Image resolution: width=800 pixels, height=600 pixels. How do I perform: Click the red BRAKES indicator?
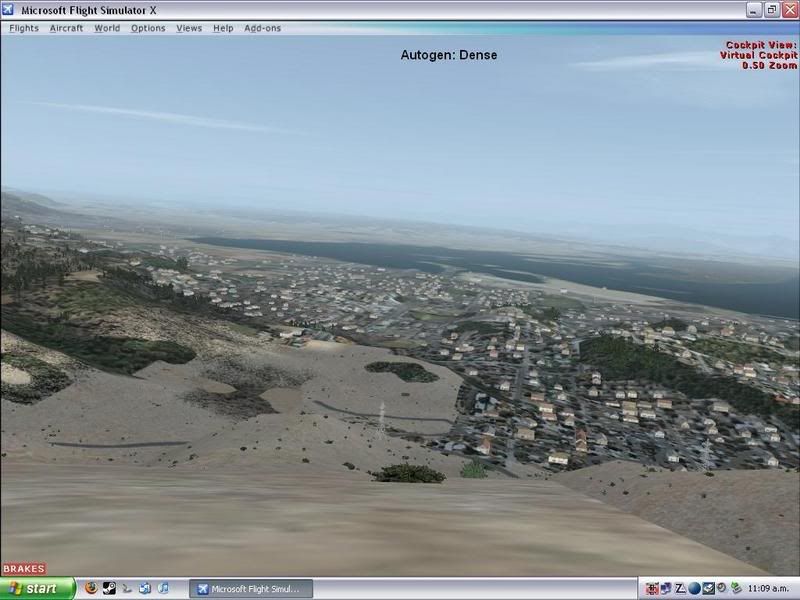pyautogui.click(x=23, y=569)
